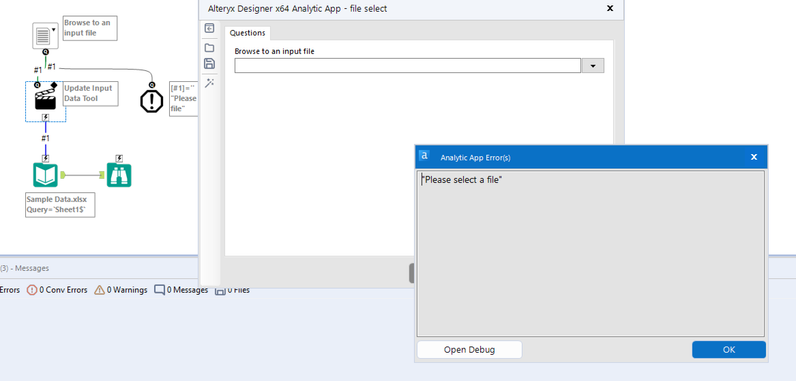
Task: Click the Error Message tool annotation text
Action: coord(184,98)
